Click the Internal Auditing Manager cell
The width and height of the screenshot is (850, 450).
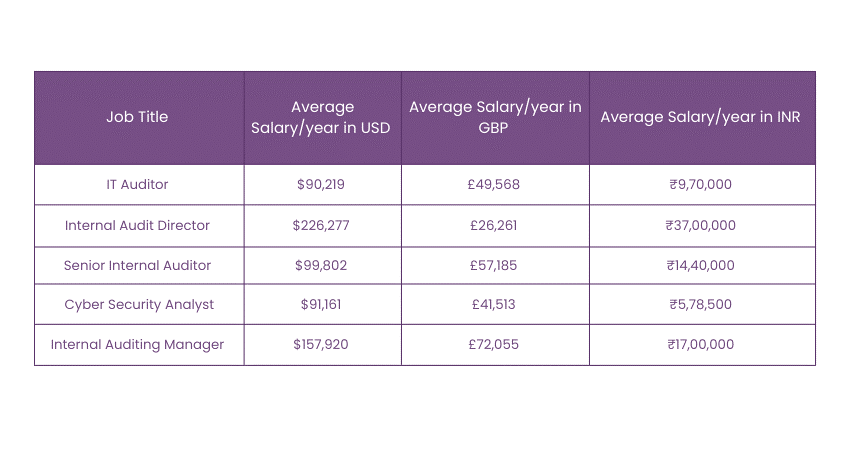pyautogui.click(x=137, y=344)
